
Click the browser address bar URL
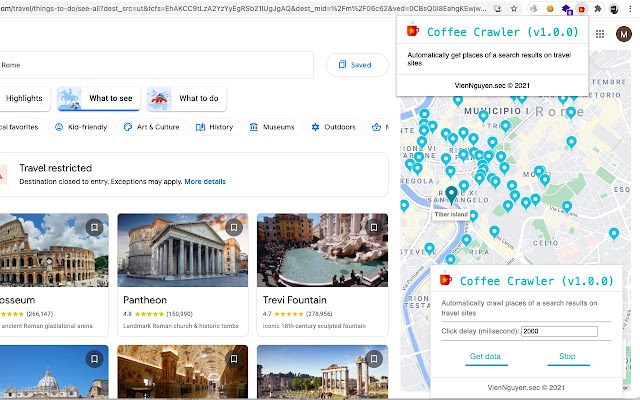click(243, 9)
